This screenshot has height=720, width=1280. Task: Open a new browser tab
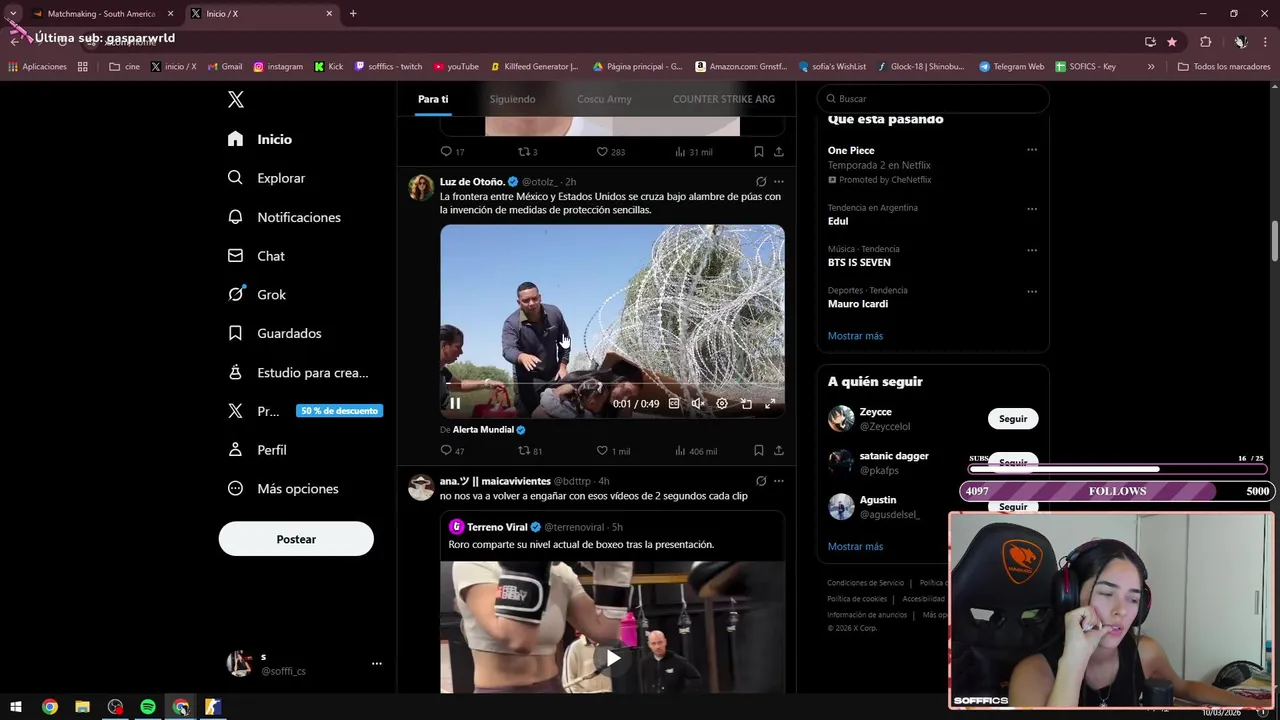pos(353,14)
